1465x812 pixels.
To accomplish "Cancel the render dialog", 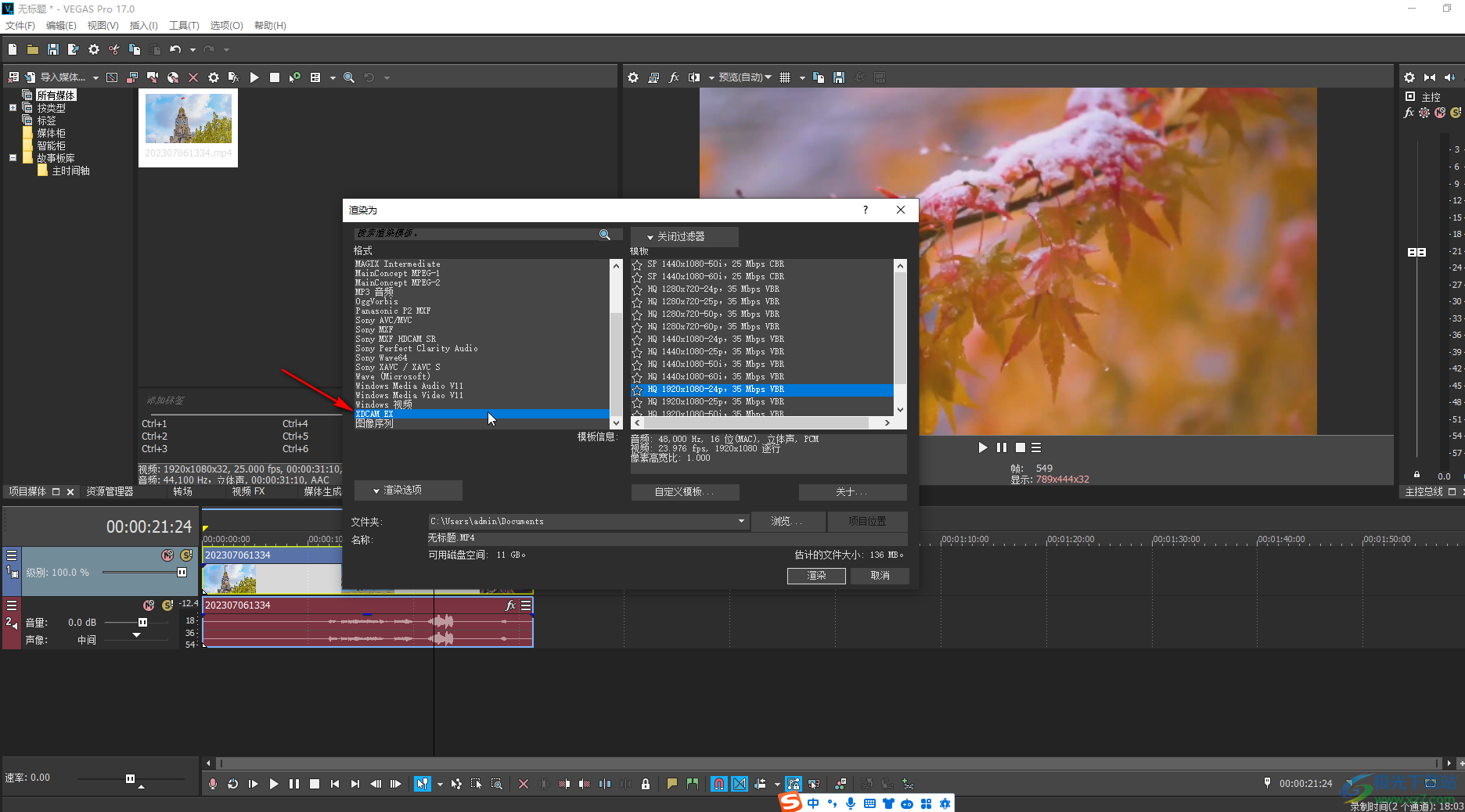I will coord(880,575).
